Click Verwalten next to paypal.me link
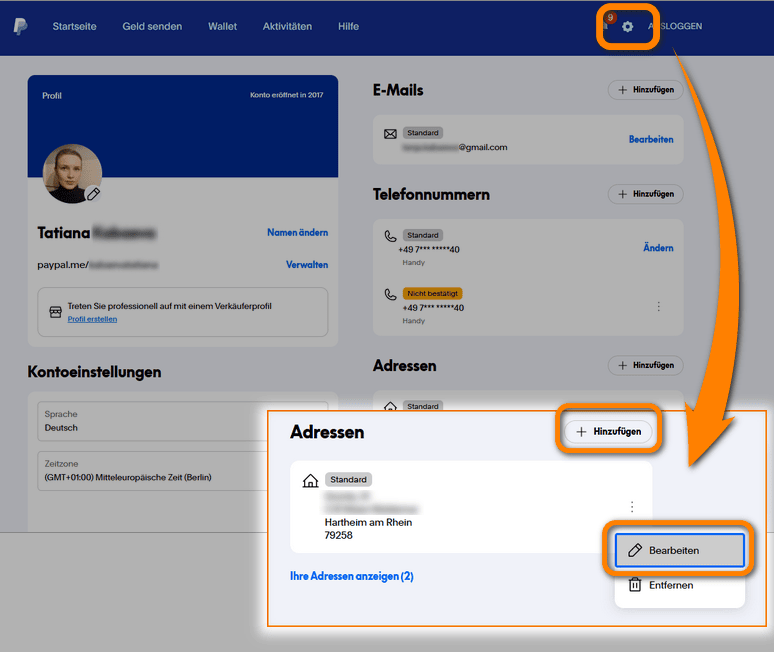This screenshot has height=652, width=774. pos(307,265)
